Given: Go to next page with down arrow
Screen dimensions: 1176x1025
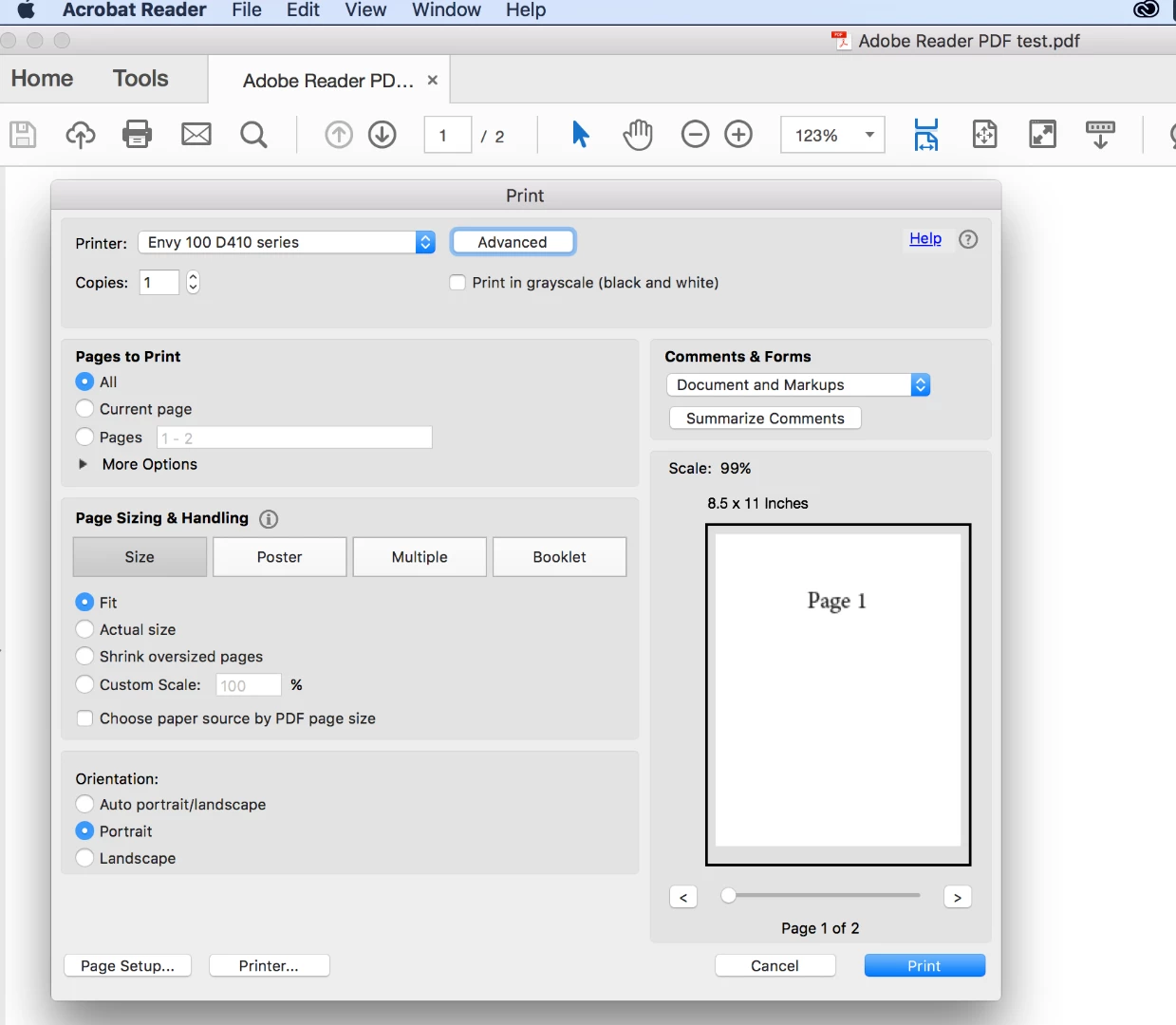Looking at the screenshot, I should click(x=383, y=135).
